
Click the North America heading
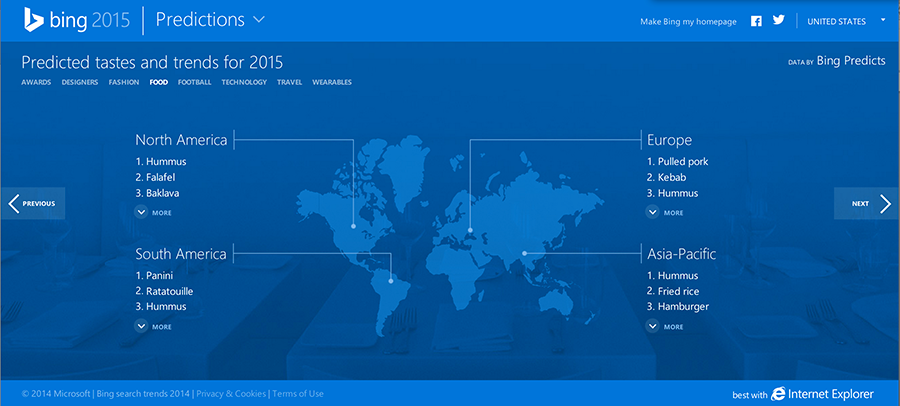click(181, 140)
